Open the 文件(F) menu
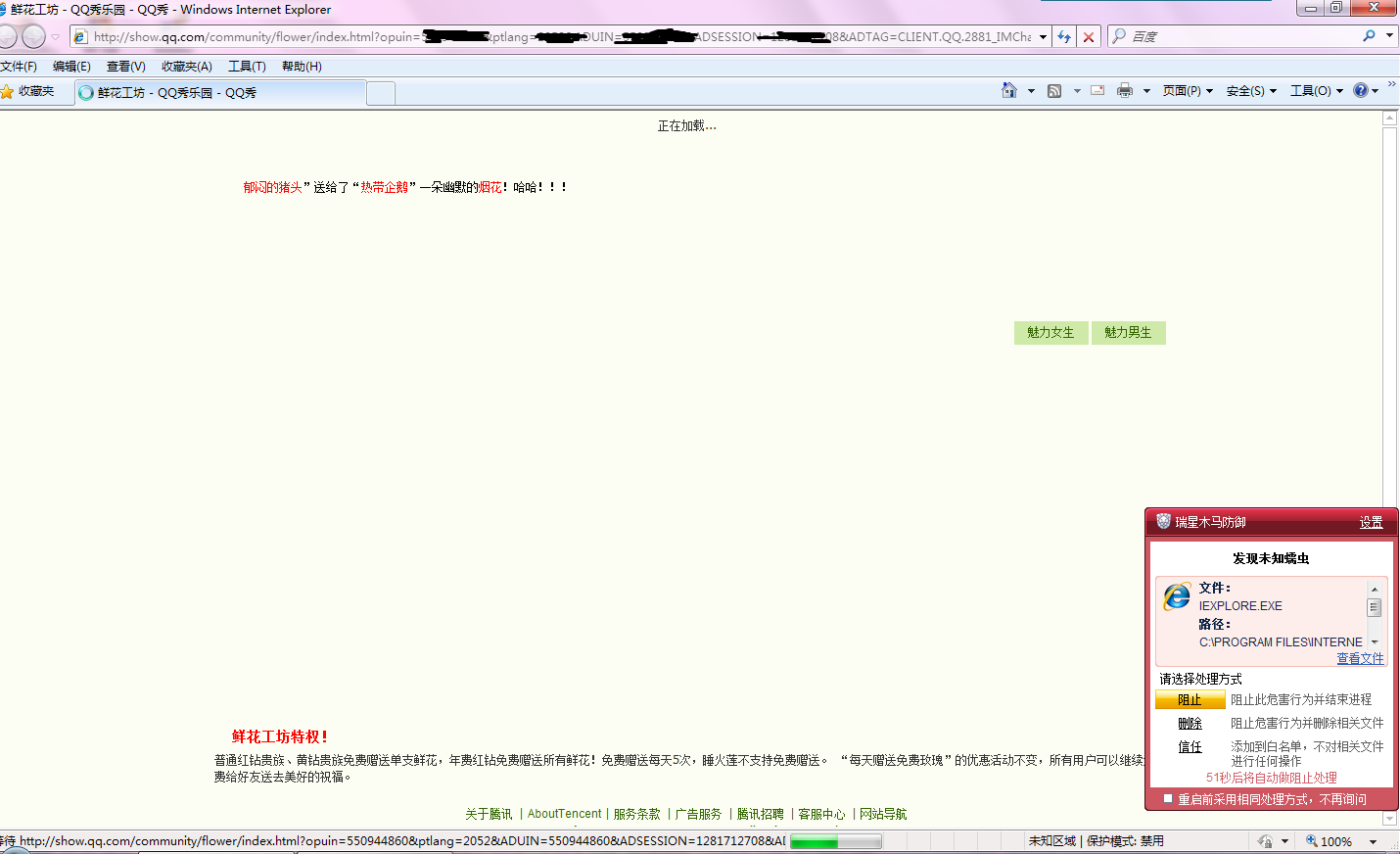 pyautogui.click(x=19, y=67)
